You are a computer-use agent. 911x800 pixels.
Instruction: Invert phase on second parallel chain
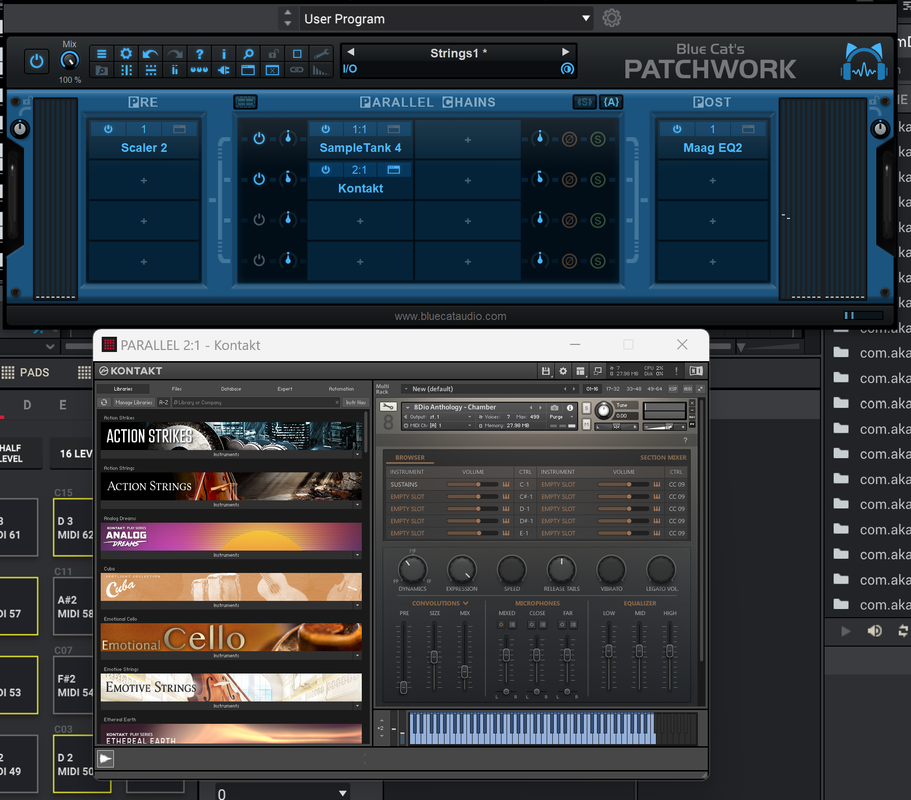click(569, 180)
